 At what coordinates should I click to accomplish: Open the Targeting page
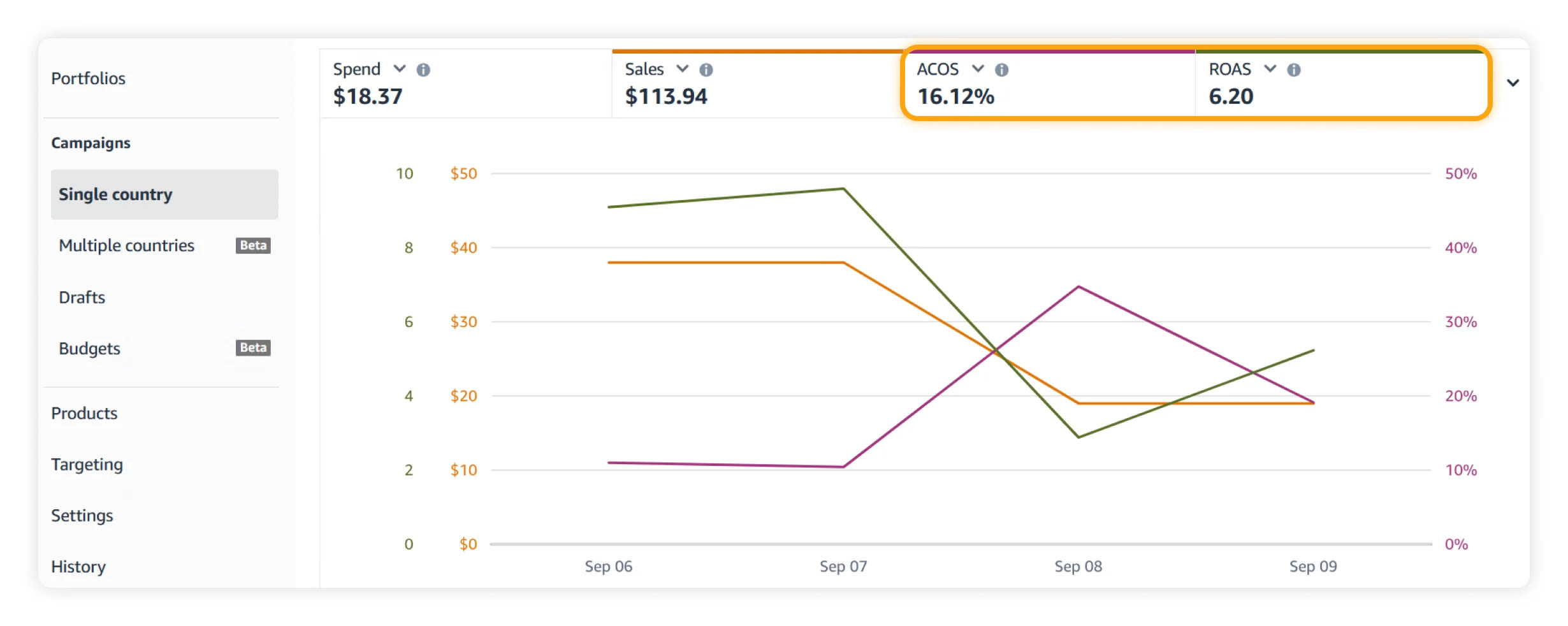pyautogui.click(x=87, y=464)
